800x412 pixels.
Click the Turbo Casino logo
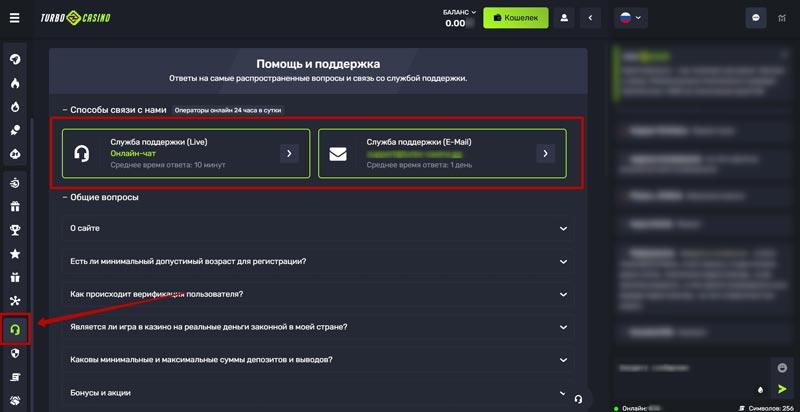[x=76, y=18]
